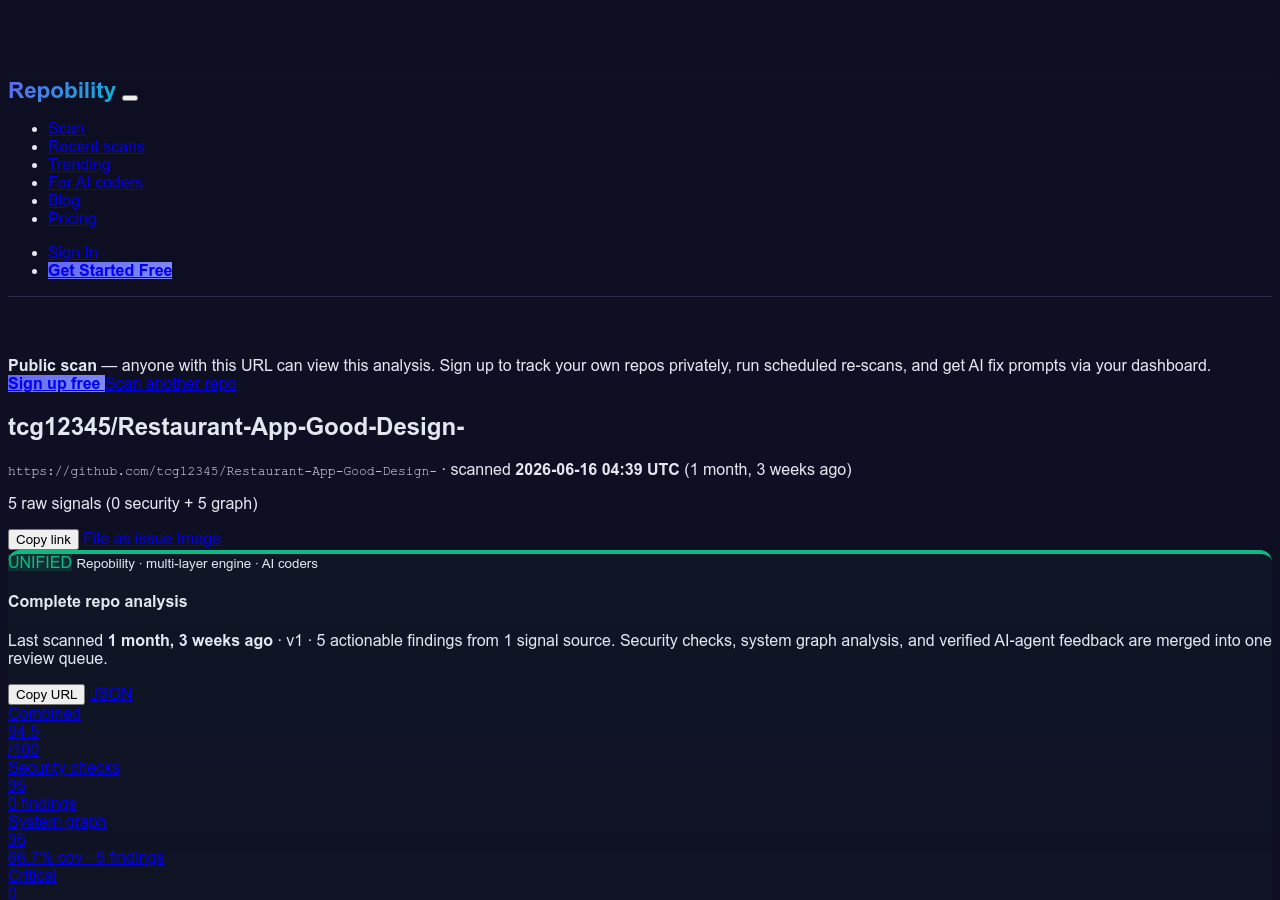Open the Trending nav link

pos(79,164)
